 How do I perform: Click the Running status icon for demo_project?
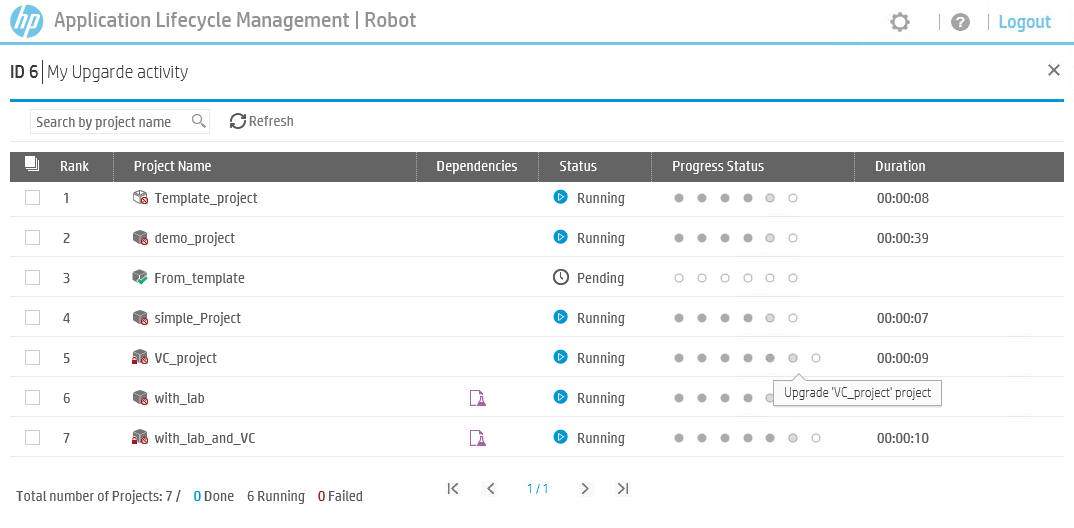point(561,238)
